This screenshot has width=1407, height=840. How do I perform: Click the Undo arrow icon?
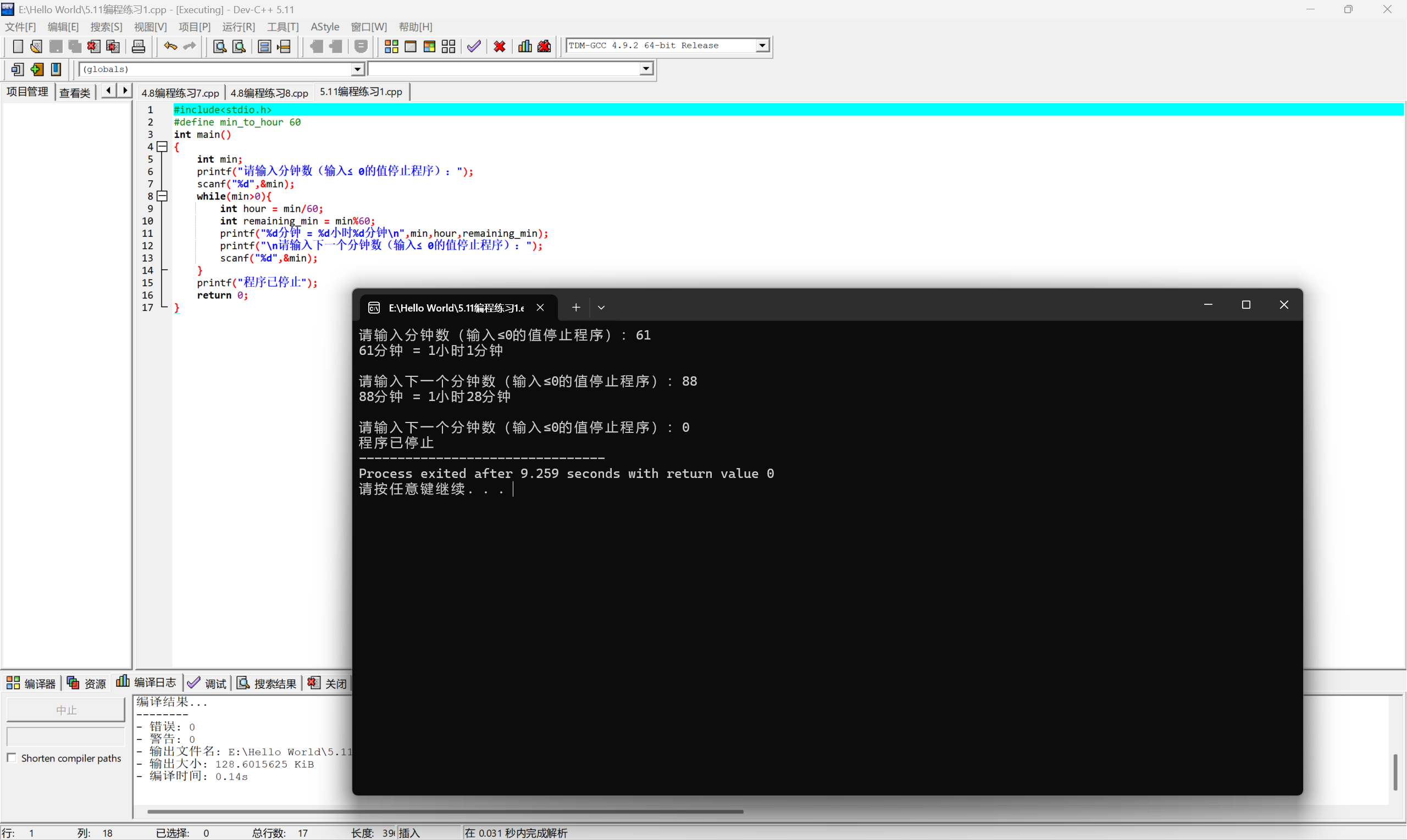pyautogui.click(x=169, y=46)
